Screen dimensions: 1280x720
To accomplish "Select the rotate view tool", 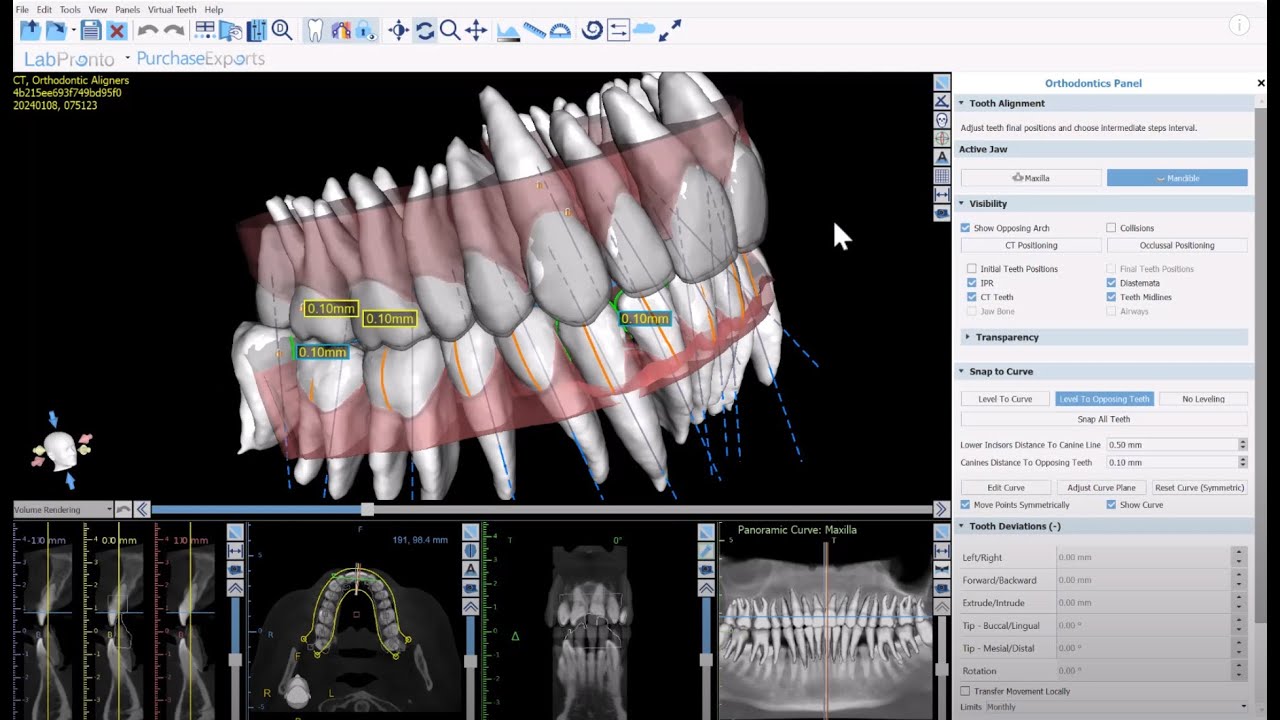I will [425, 31].
